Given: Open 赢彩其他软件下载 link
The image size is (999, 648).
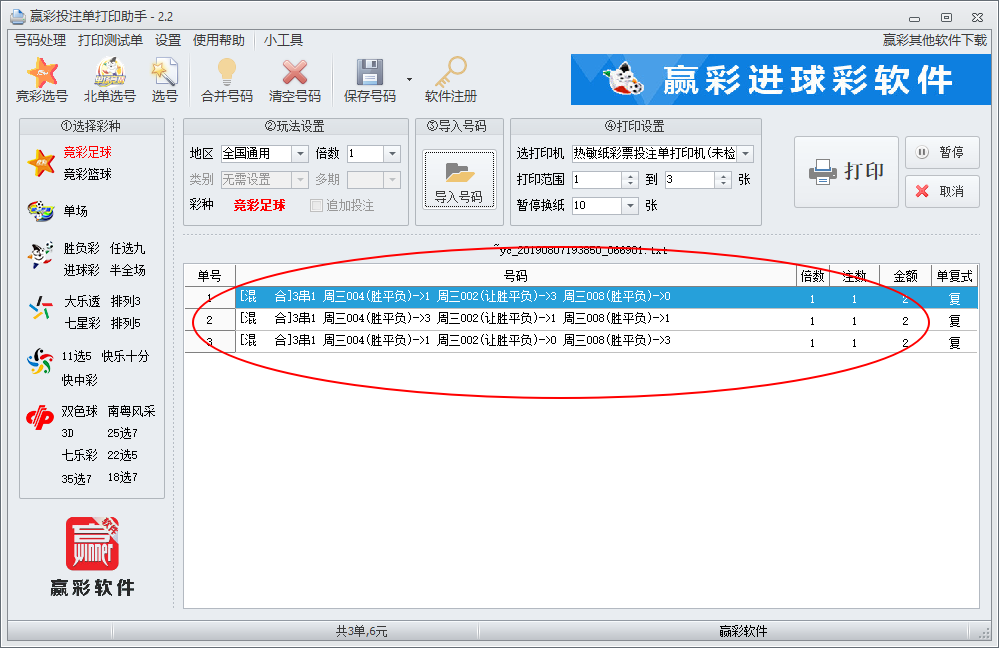Looking at the screenshot, I should tap(934, 40).
